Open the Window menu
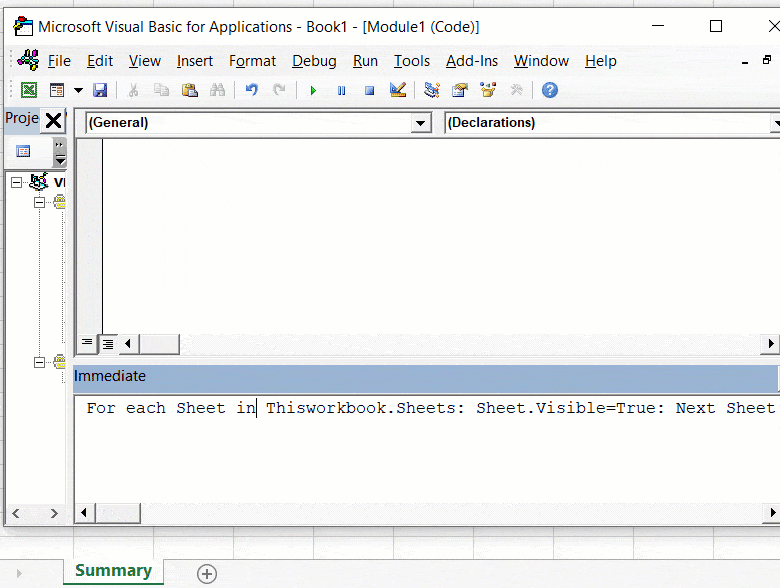Screen dimensions: 780x588 point(541,61)
